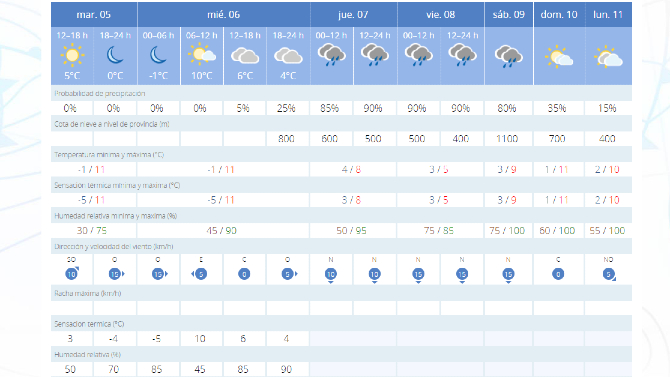Click the 700 snow level value
This screenshot has height=377, width=670.
click(x=557, y=139)
